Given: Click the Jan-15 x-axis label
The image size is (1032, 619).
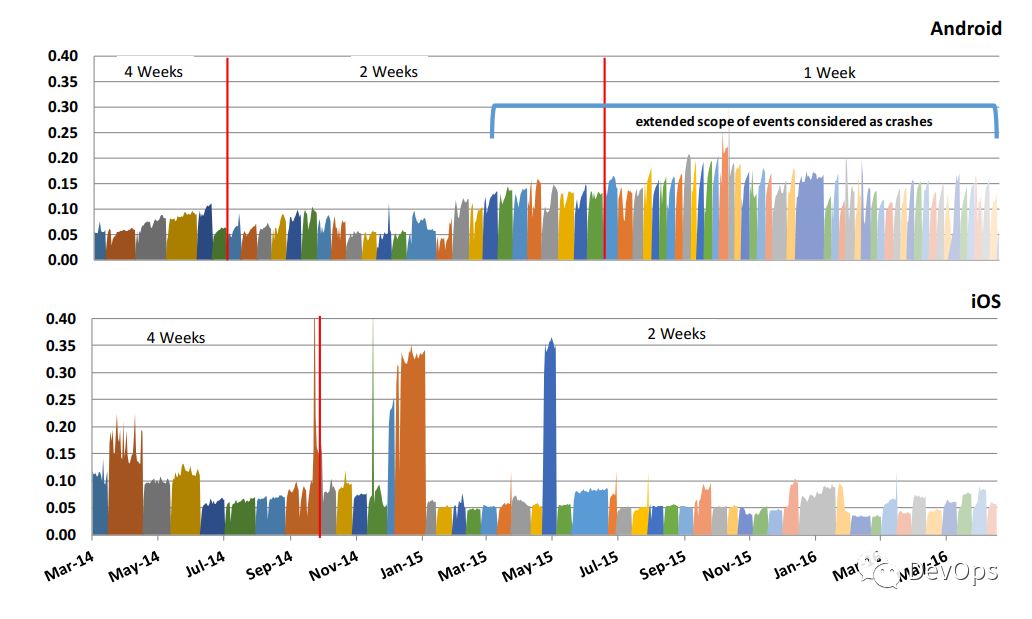Looking at the screenshot, I should tap(402, 566).
